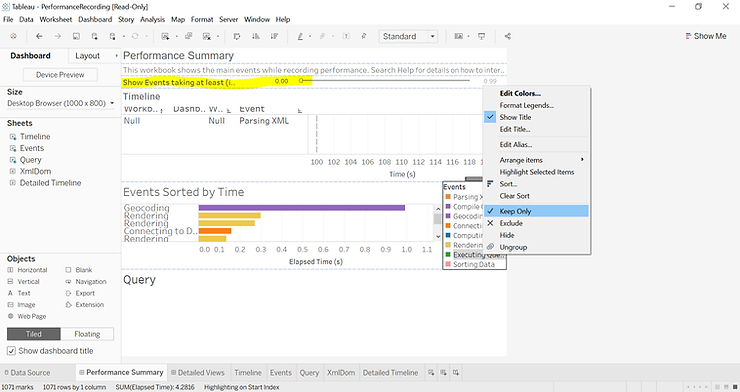
Task: Open the New Worksheet dropdown arrow
Action: (x=176, y=36)
